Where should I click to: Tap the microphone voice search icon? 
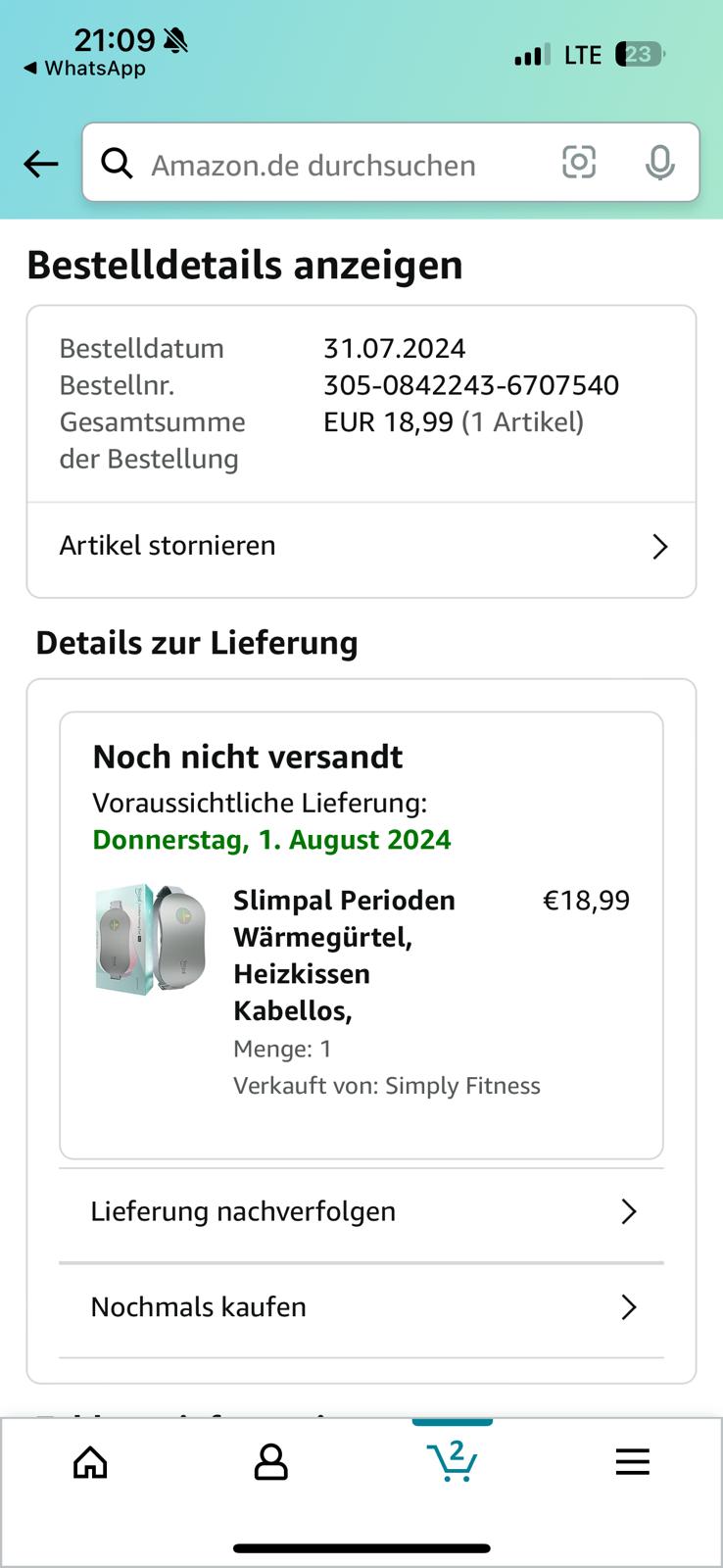coord(660,163)
